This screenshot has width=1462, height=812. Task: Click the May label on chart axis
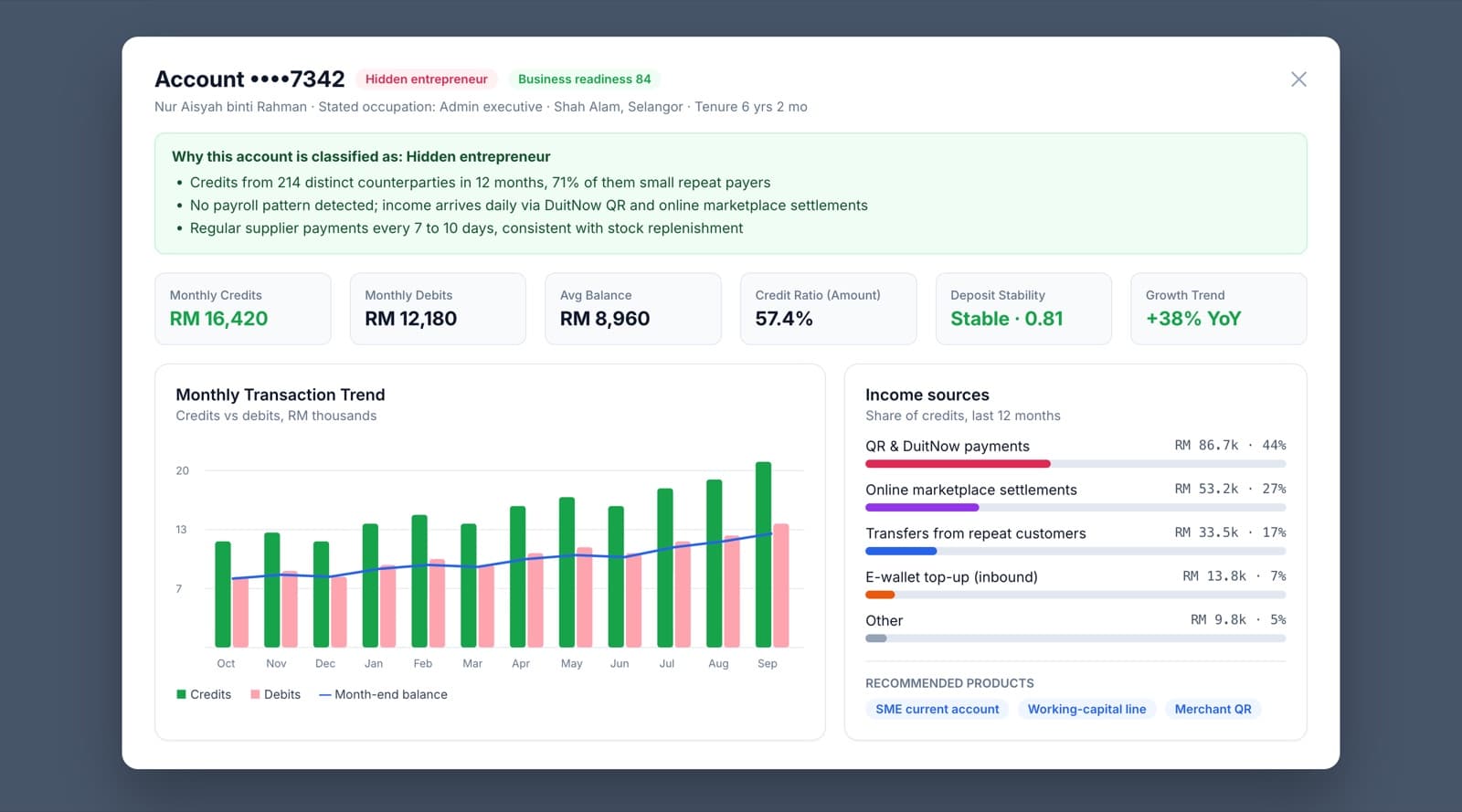click(571, 664)
